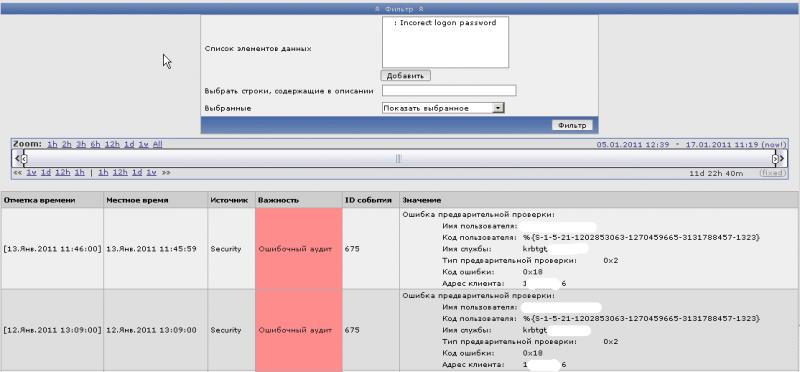Collapse the Фильтр header bar
The width and height of the screenshot is (800, 372).
point(399,9)
